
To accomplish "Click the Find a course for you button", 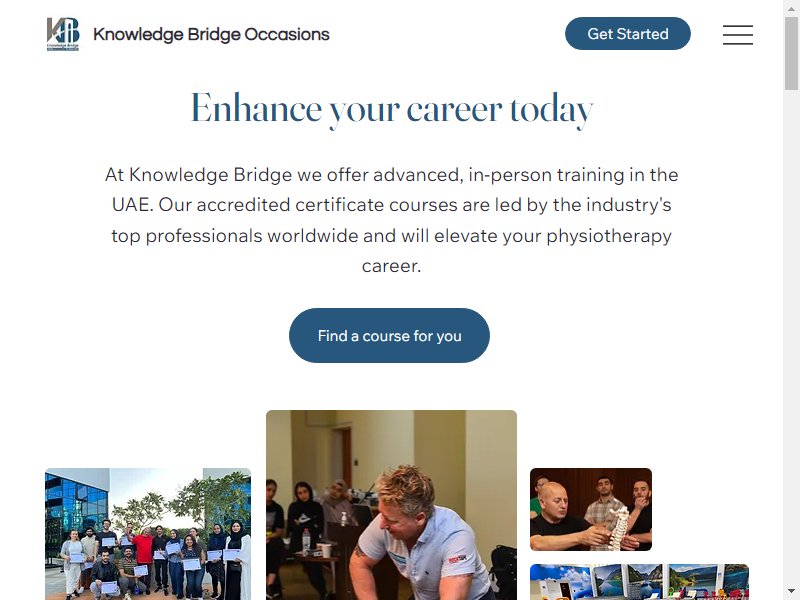I will click(389, 336).
